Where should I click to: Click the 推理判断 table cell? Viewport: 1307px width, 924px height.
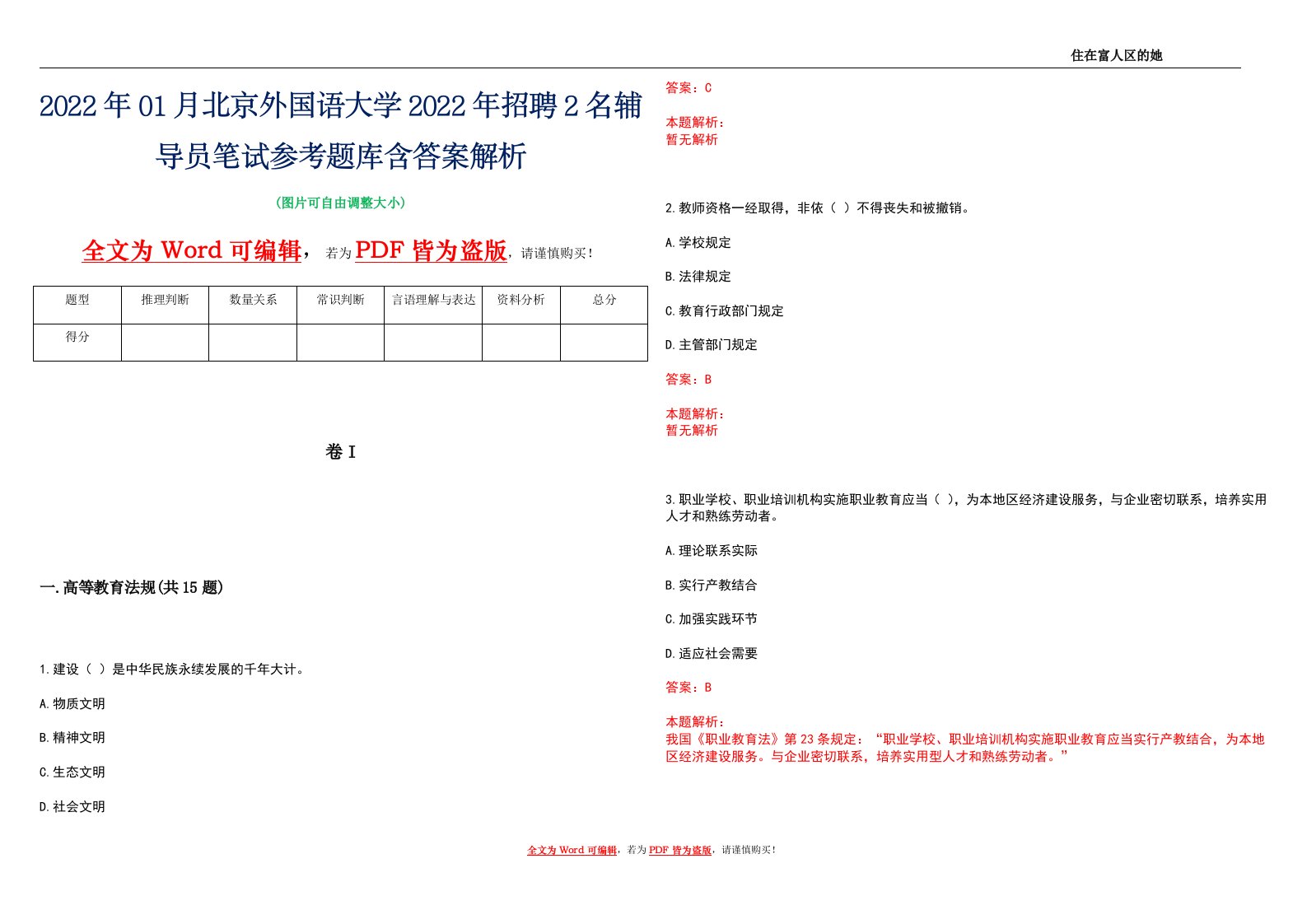pyautogui.click(x=165, y=305)
